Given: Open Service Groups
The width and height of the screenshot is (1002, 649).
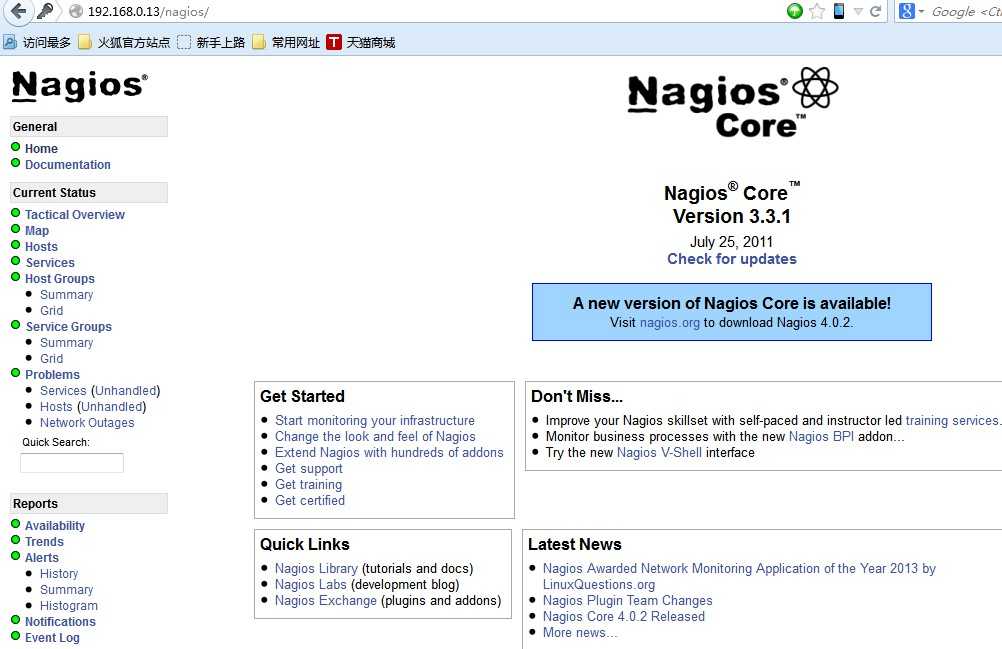Looking at the screenshot, I should pyautogui.click(x=68, y=326).
